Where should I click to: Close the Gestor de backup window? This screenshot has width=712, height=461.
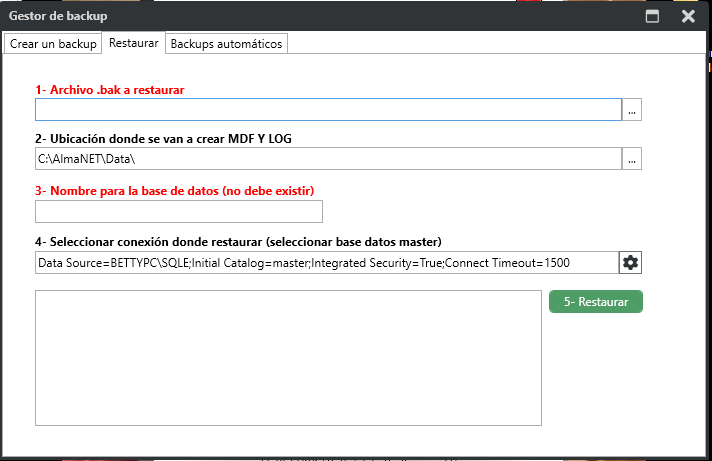coord(688,16)
